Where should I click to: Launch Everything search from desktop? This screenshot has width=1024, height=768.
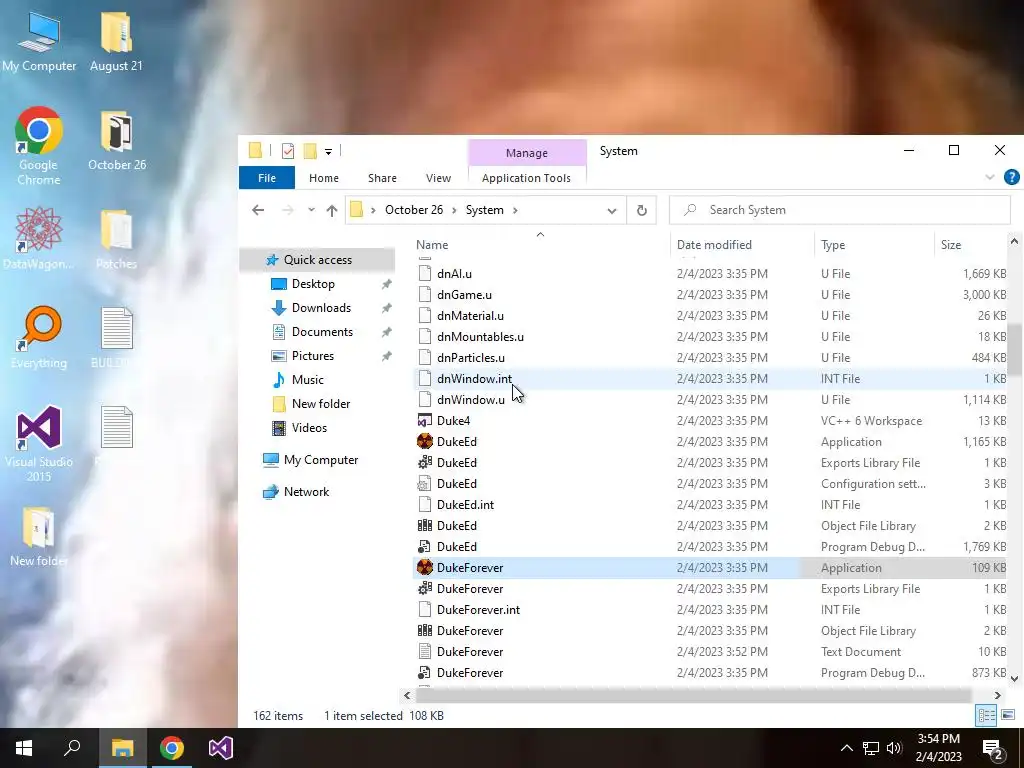(x=39, y=337)
